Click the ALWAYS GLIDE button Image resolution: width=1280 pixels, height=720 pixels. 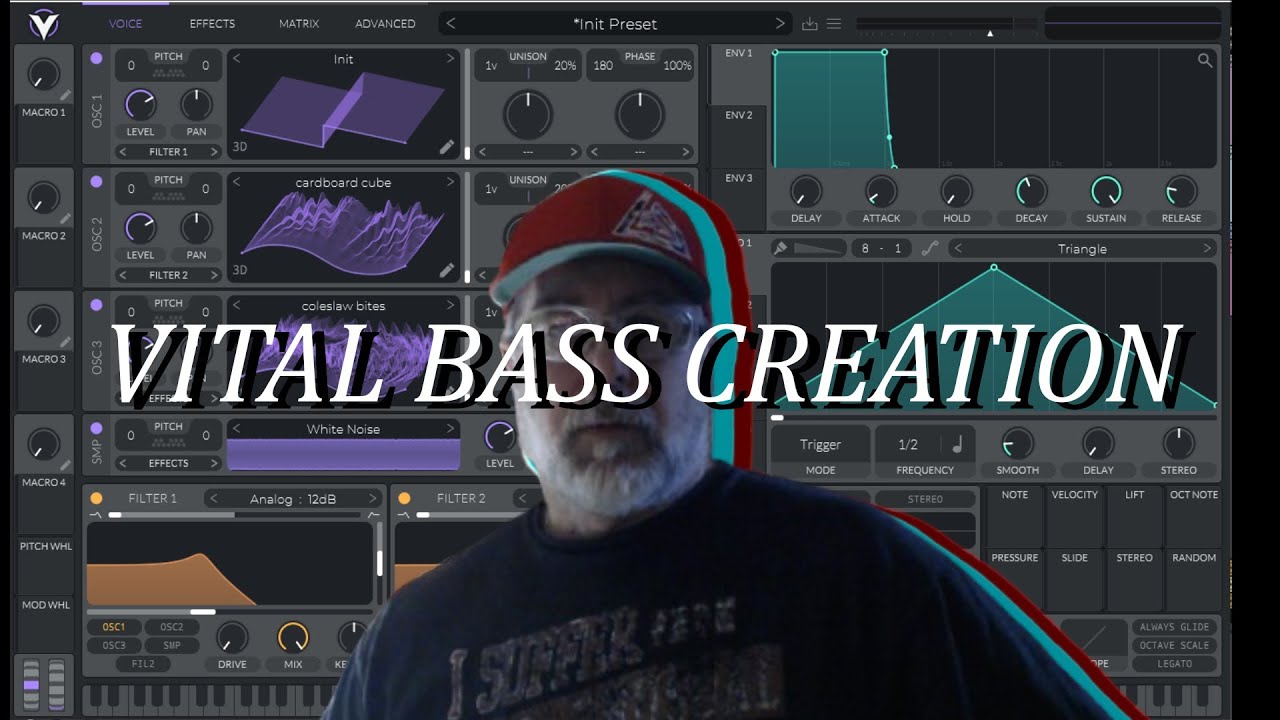coord(1175,627)
